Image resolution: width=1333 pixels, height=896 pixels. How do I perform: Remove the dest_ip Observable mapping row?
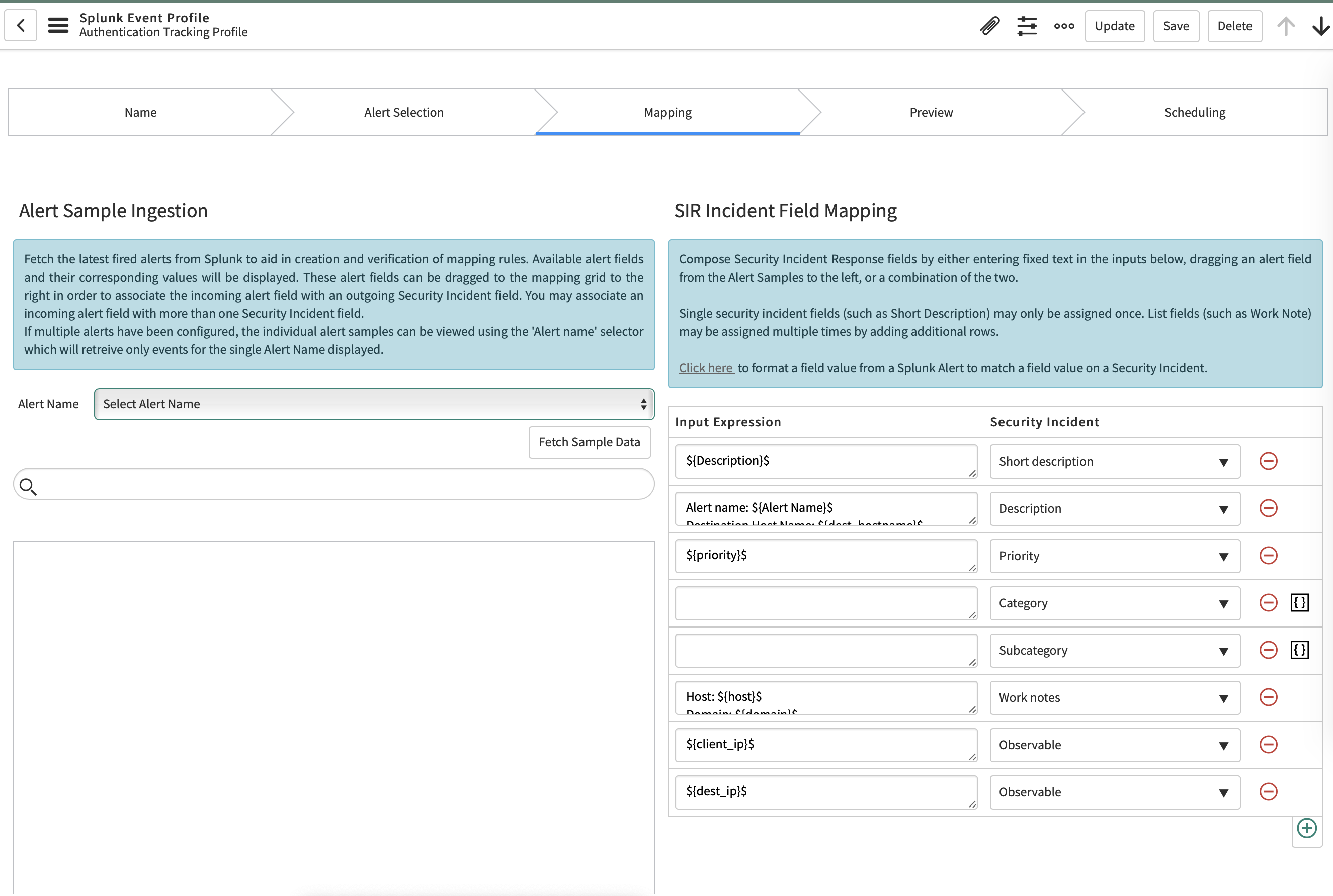tap(1269, 792)
